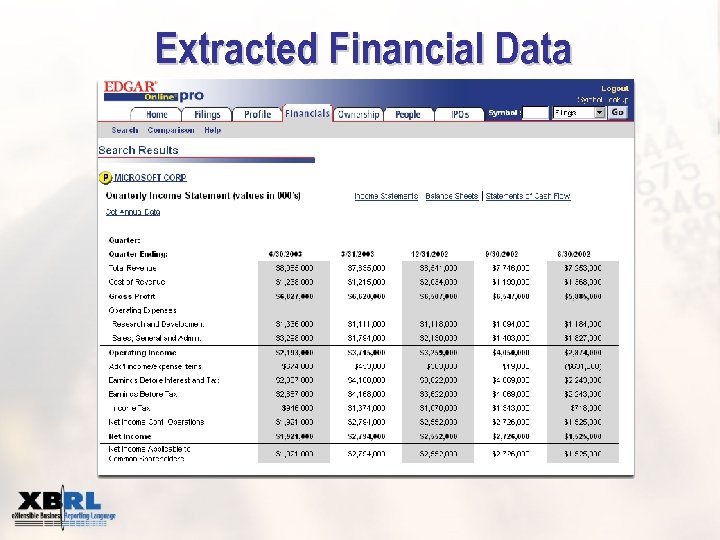
Task: Click the Earnings Before Tax row label
Action: 143,394
